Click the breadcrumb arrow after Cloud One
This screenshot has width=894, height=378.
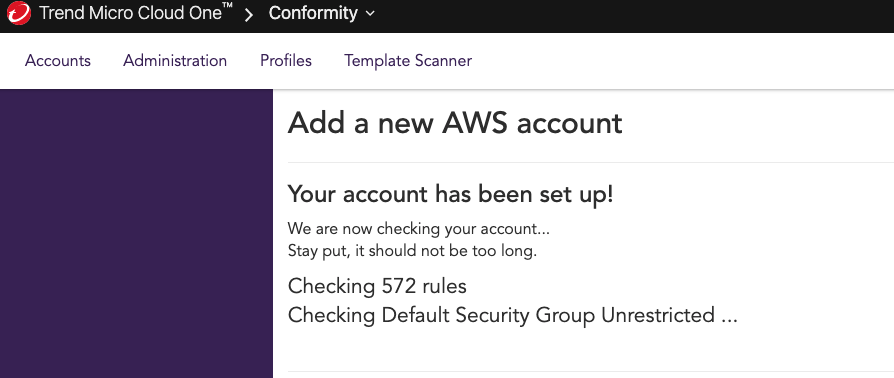pos(249,14)
